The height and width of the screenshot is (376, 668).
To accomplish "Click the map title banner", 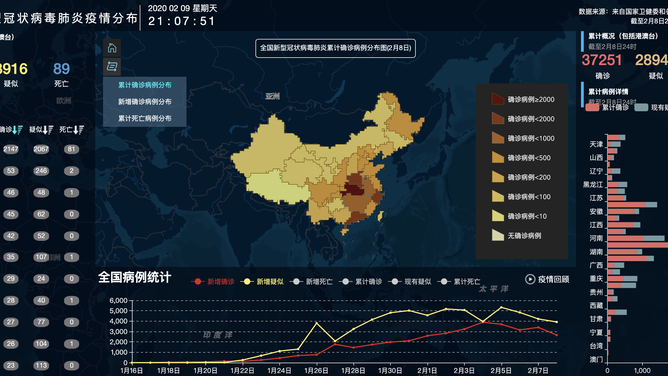I will 335,48.
